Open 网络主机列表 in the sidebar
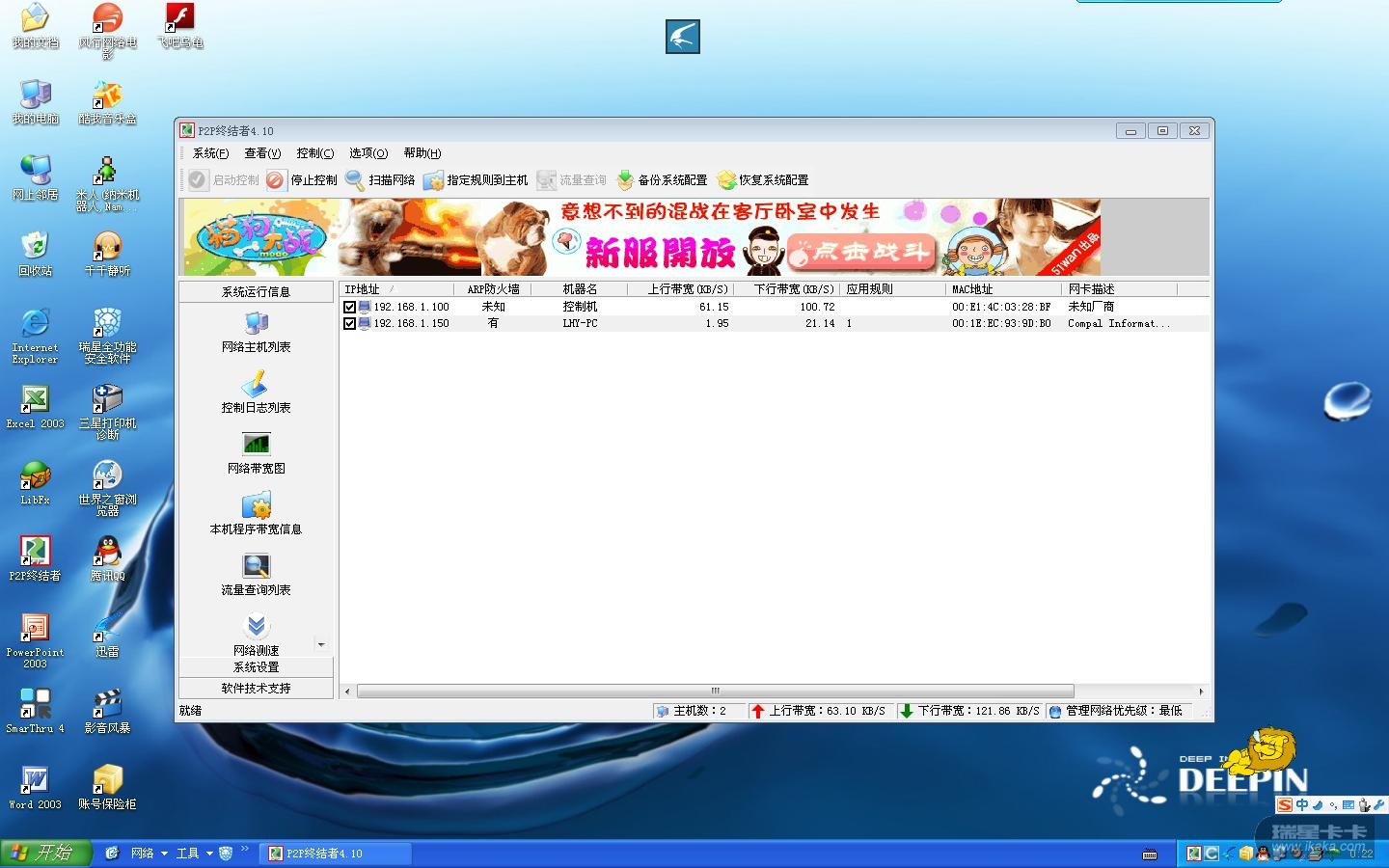Viewport: 1389px width, 868px height. 256,332
